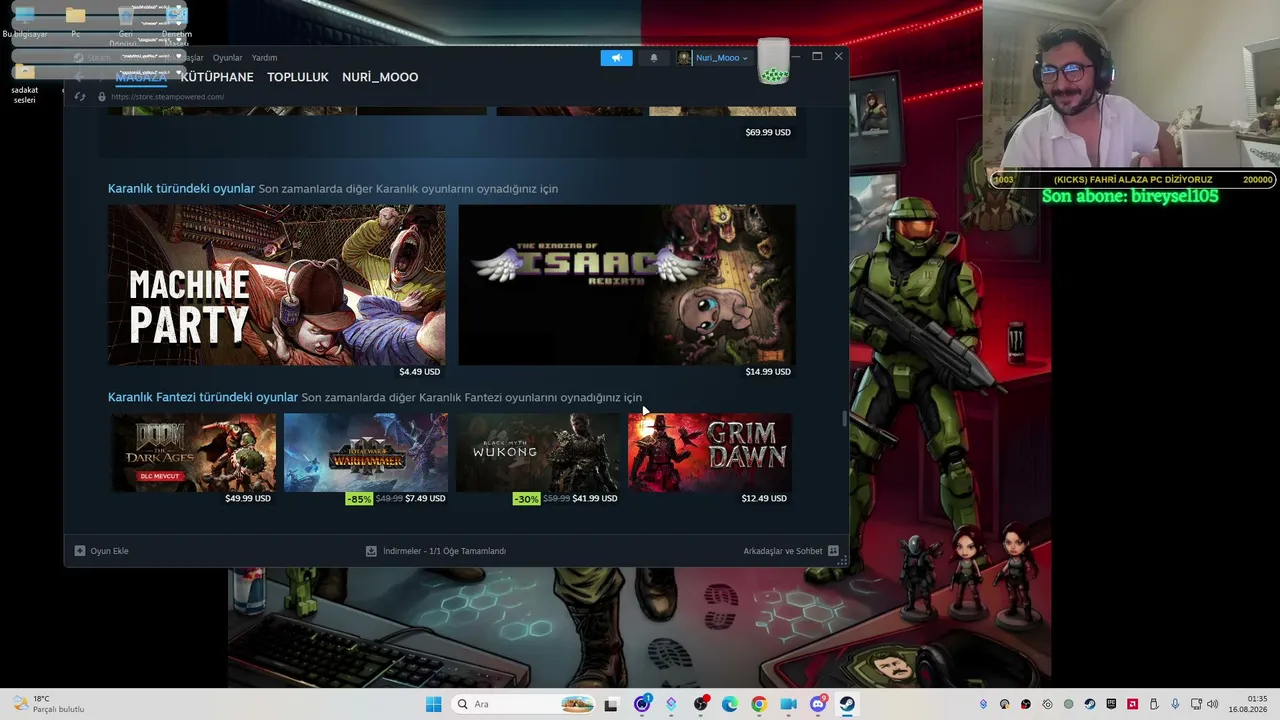The width and height of the screenshot is (1280, 720).
Task: Select the sadakat sesleri desktop folder
Action: point(25,84)
